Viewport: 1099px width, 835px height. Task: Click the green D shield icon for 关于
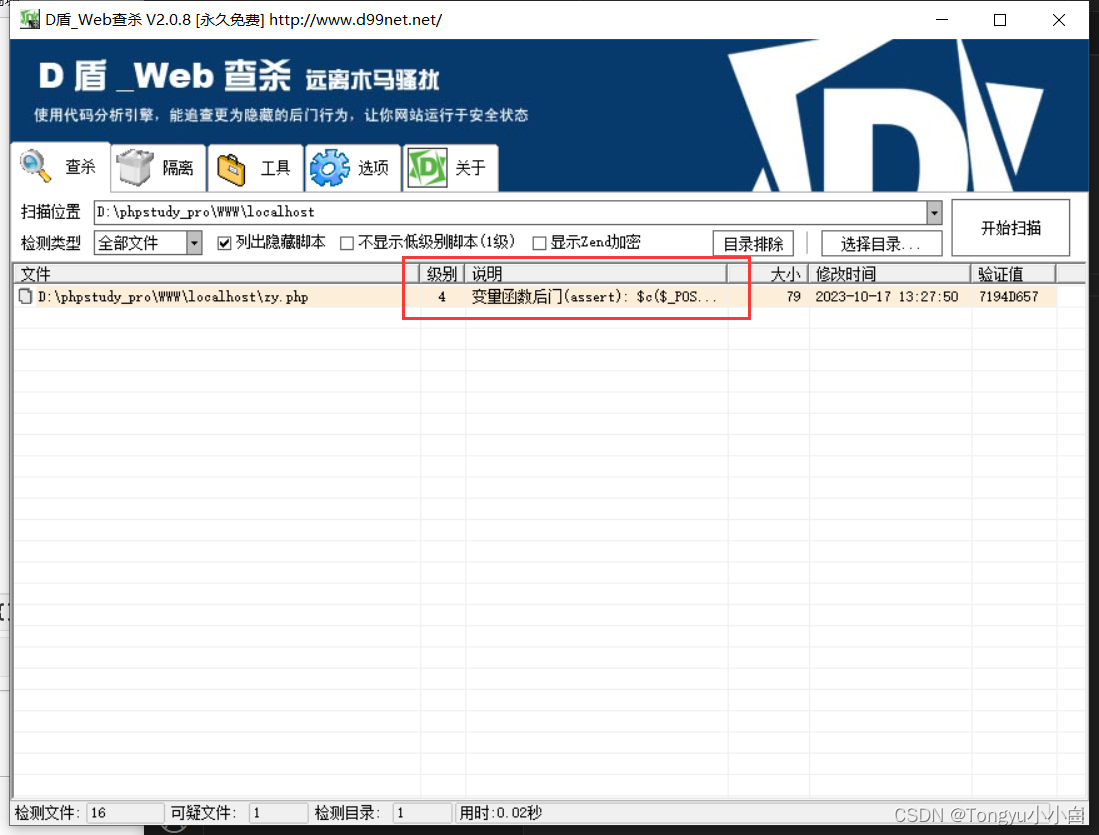click(x=427, y=168)
